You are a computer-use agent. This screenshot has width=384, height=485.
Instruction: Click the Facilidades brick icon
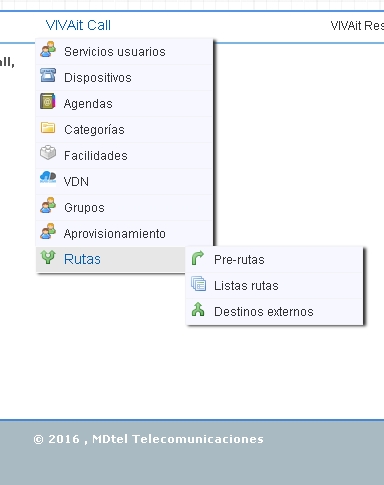click(48, 153)
